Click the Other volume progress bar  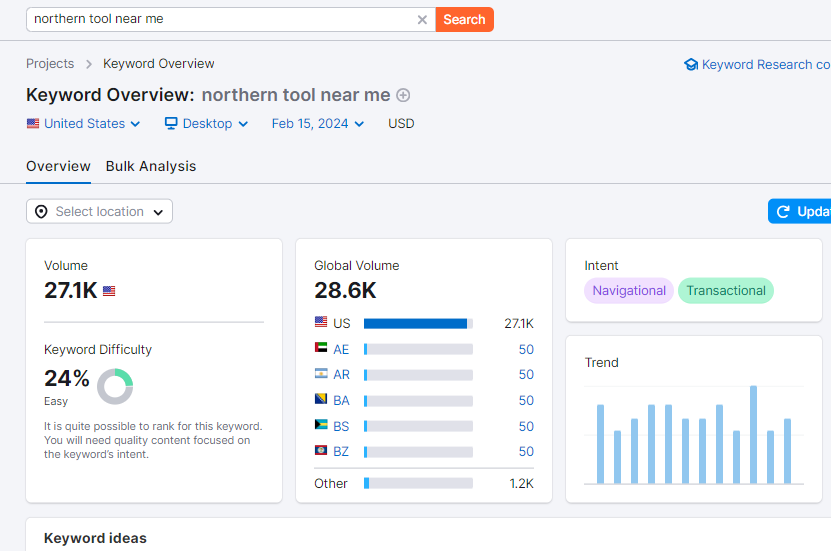418,483
